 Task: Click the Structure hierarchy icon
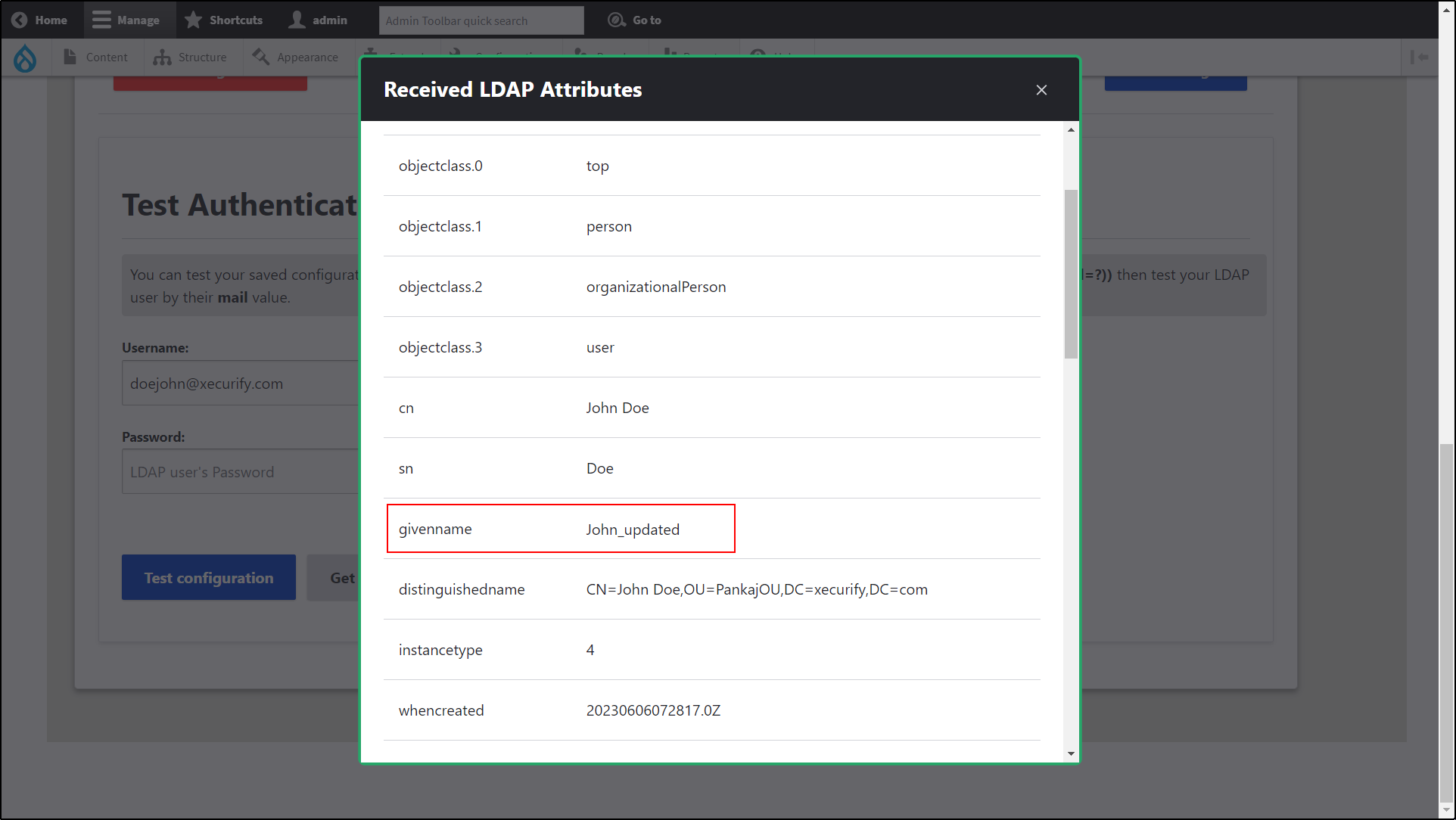162,57
